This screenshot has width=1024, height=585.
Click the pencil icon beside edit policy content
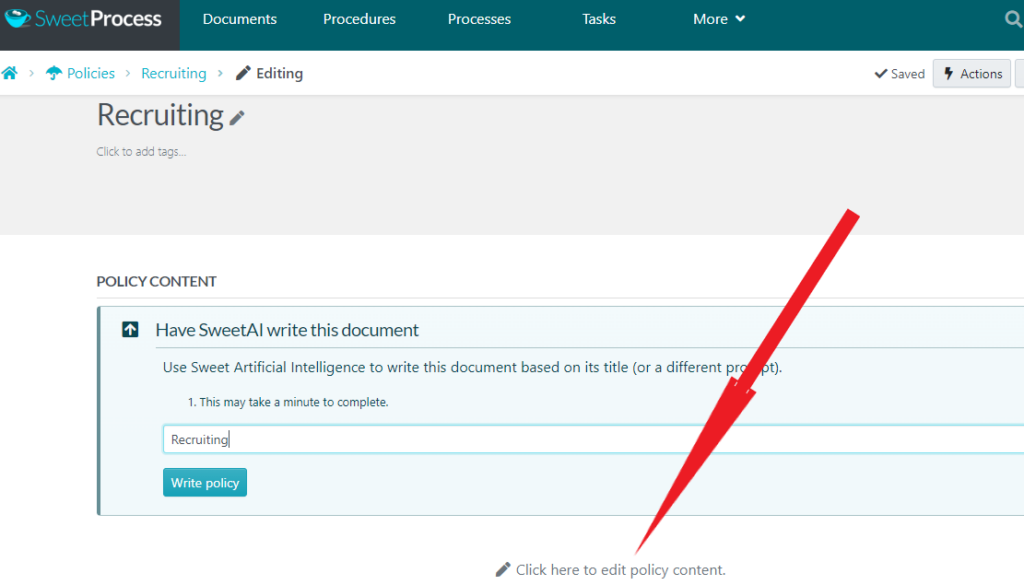coord(503,568)
